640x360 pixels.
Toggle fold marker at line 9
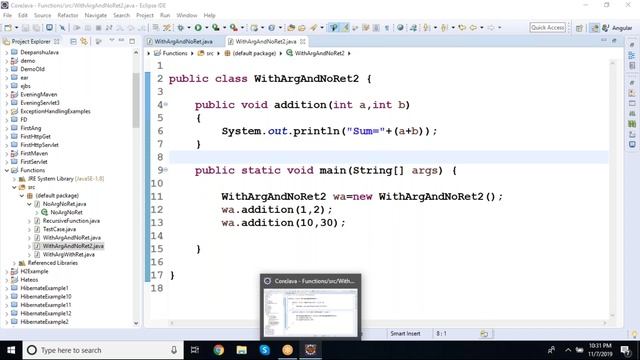[166, 170]
